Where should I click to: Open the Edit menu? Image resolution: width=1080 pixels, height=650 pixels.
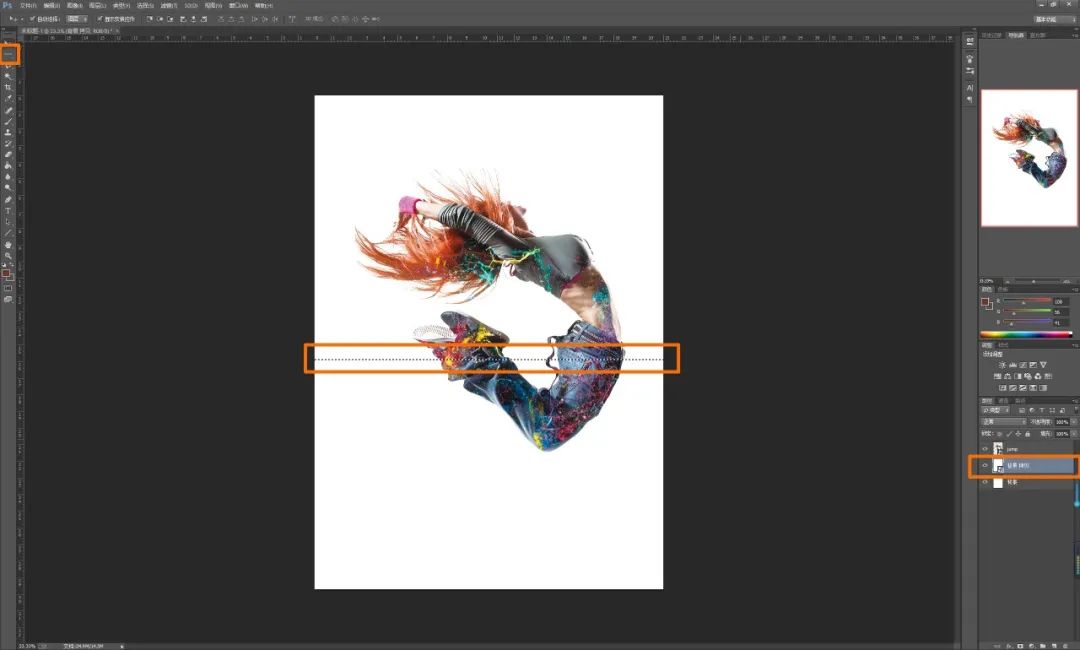tap(52, 6)
